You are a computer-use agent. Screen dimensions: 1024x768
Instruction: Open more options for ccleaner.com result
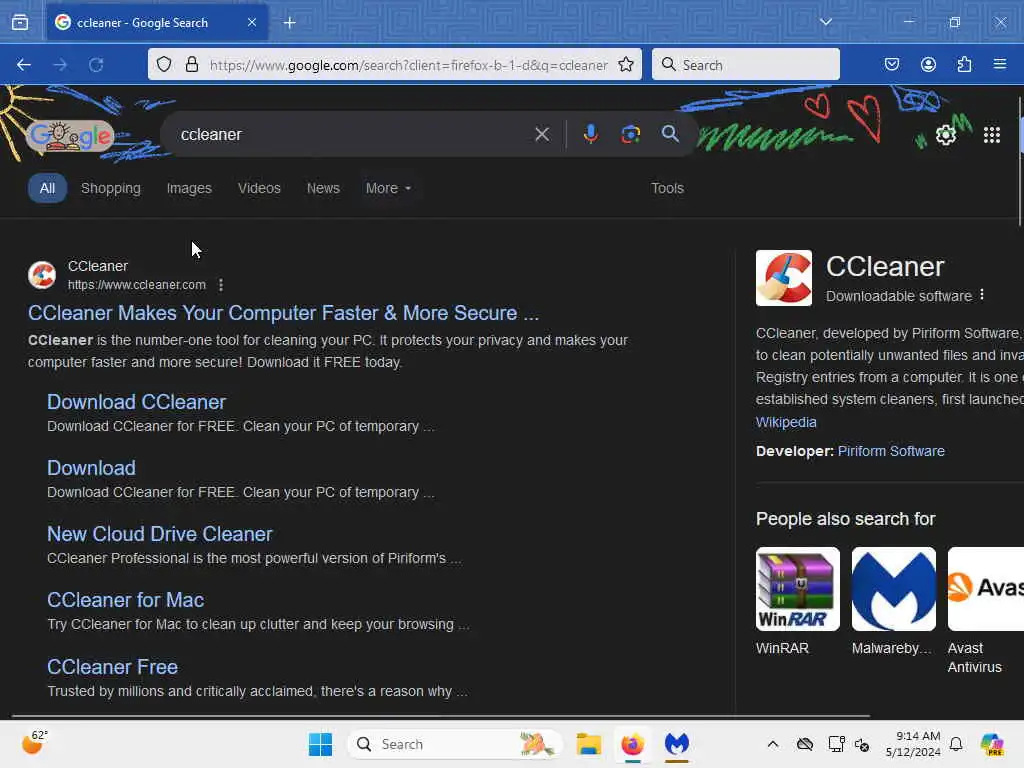[221, 285]
